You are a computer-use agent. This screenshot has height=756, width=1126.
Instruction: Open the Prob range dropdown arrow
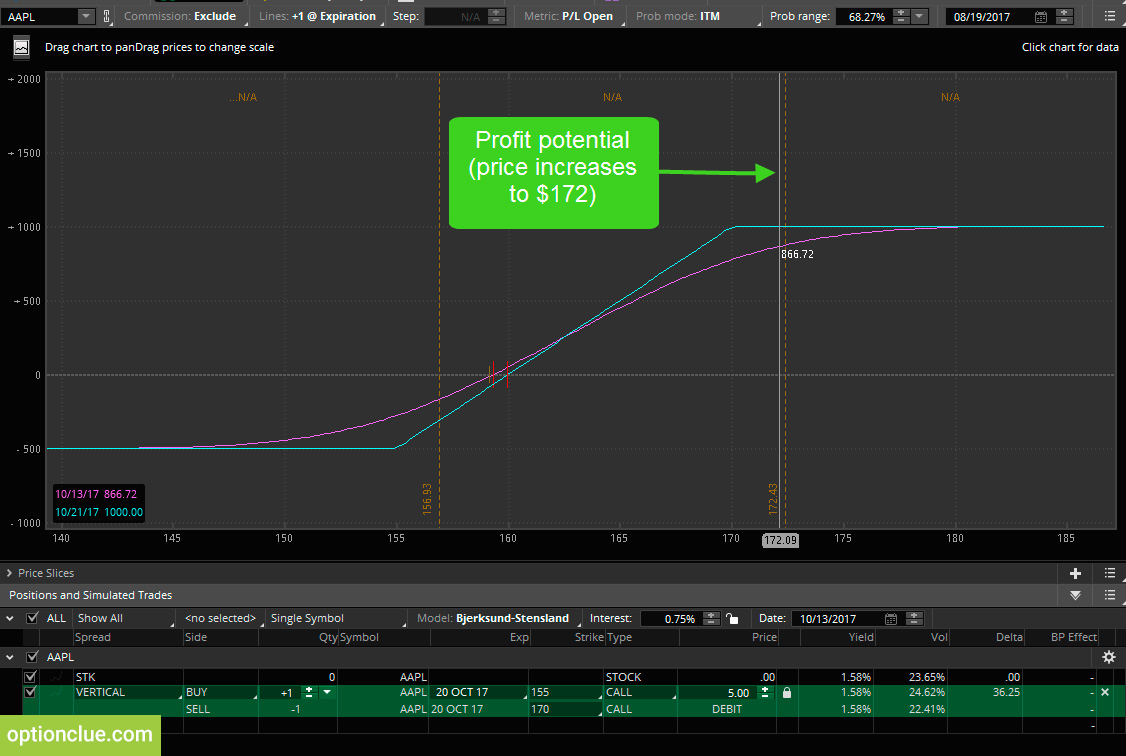coord(919,16)
